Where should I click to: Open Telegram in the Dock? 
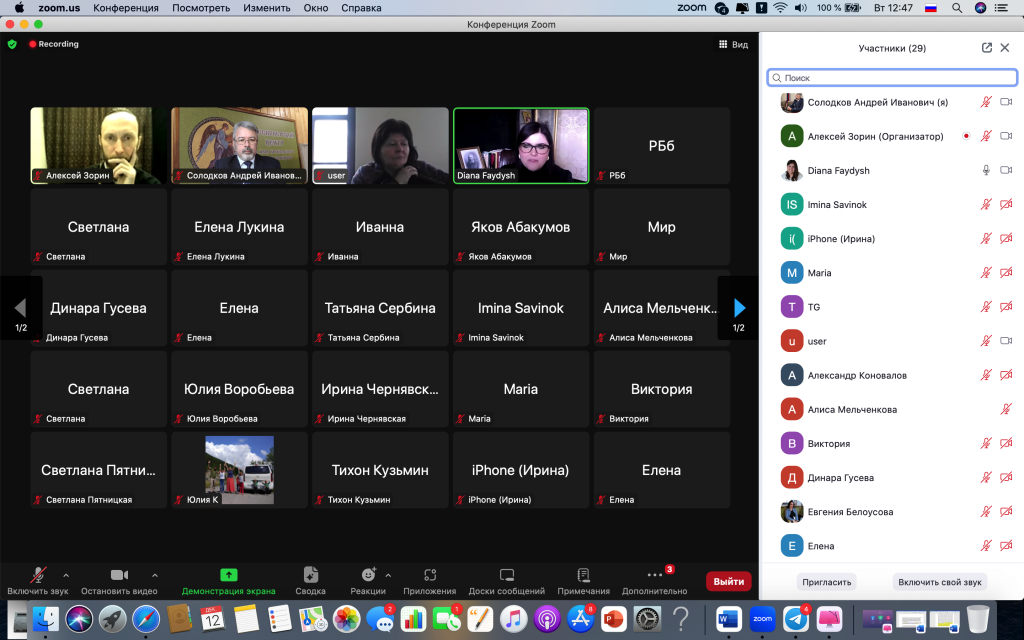[795, 618]
